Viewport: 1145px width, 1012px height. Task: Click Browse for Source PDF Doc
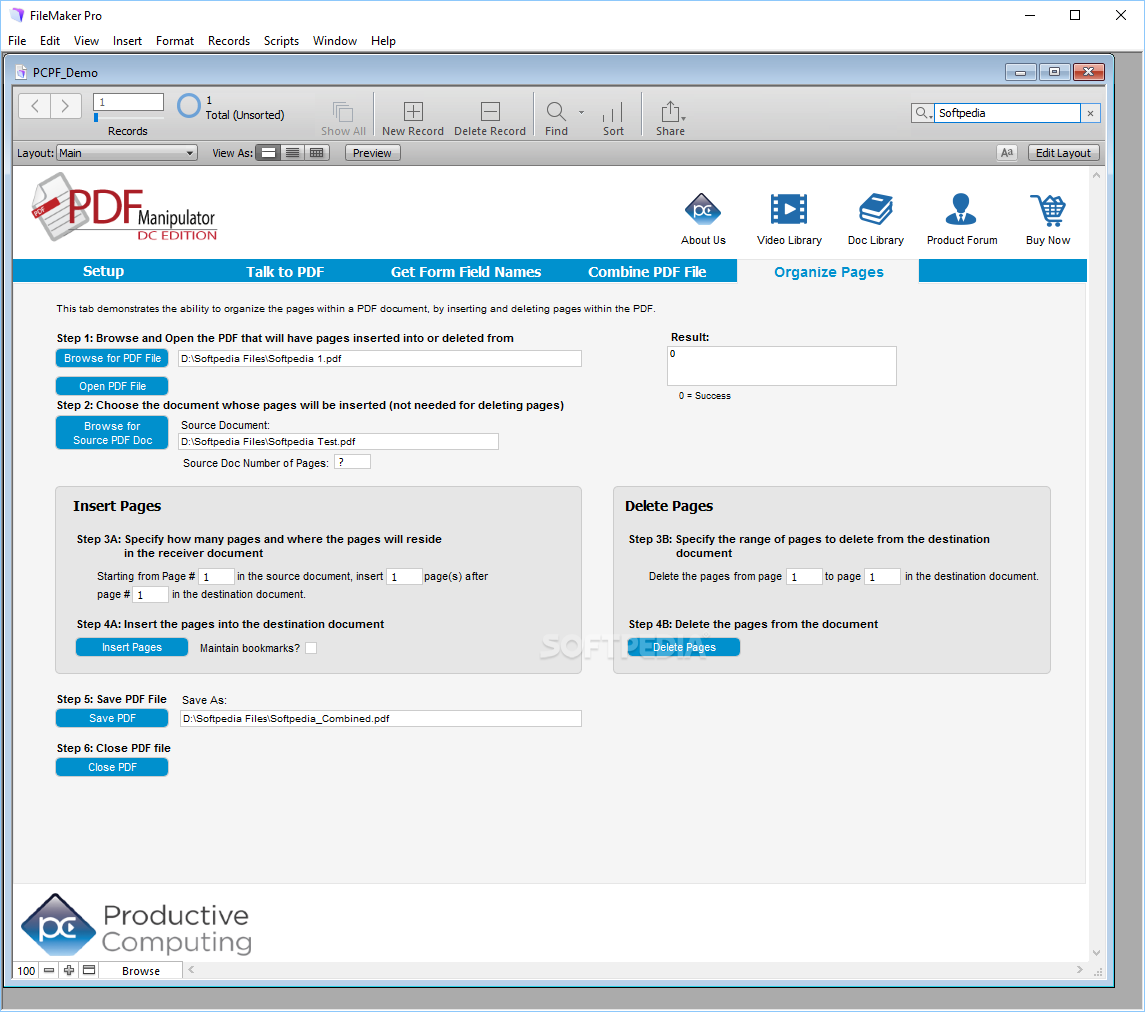(x=112, y=433)
